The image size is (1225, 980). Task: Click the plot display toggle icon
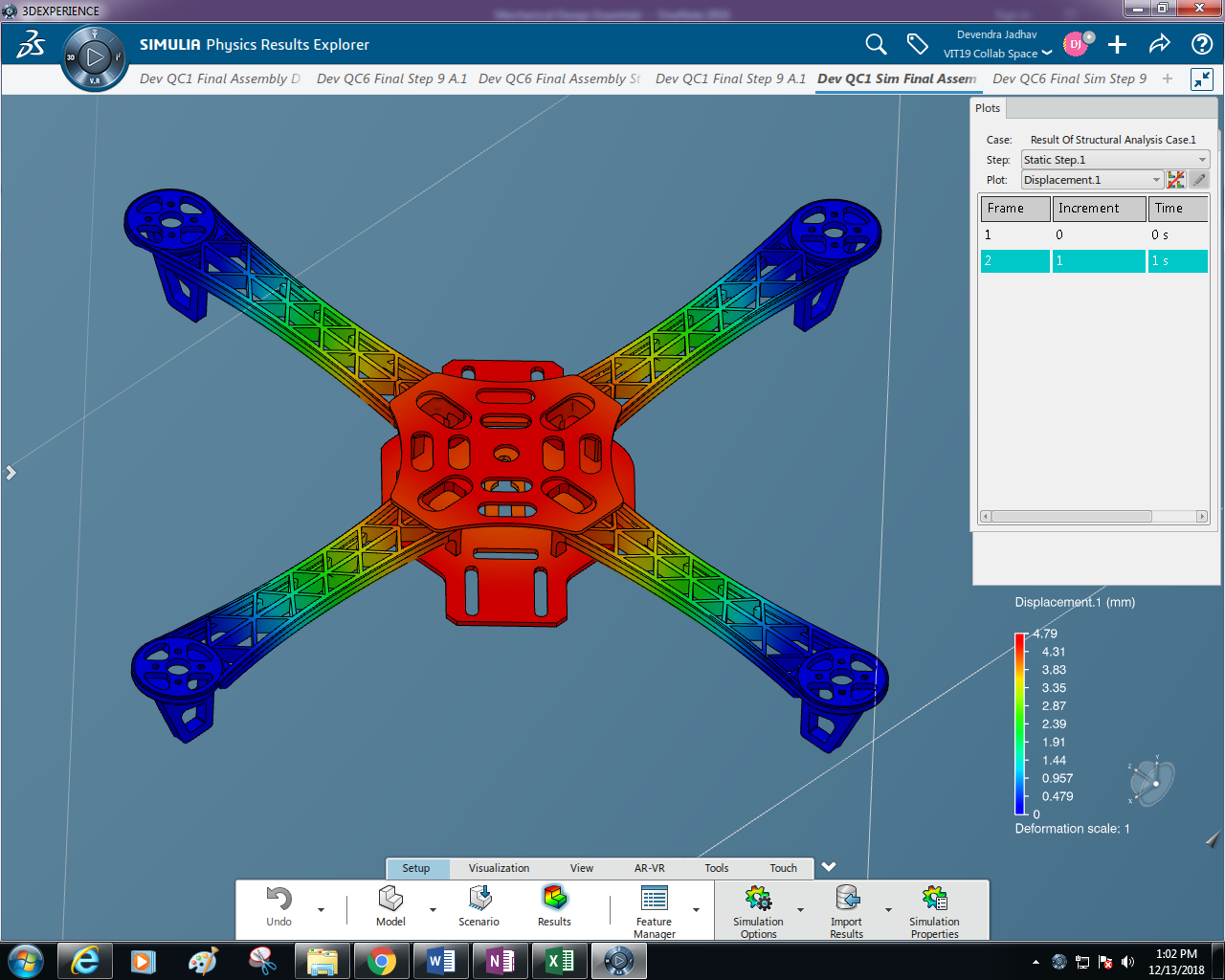pyautogui.click(x=1176, y=179)
